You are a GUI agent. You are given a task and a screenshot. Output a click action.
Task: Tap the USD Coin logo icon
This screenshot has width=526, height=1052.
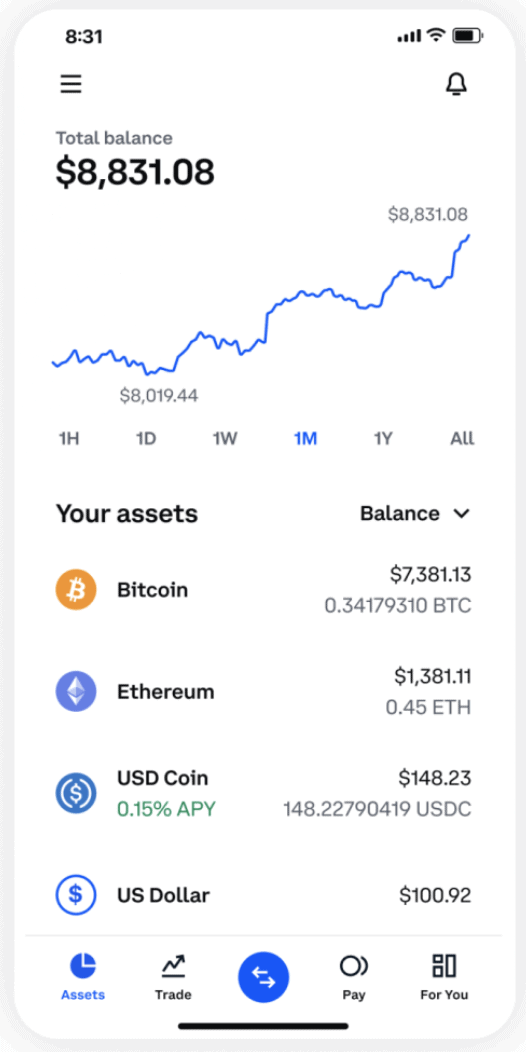(x=76, y=793)
